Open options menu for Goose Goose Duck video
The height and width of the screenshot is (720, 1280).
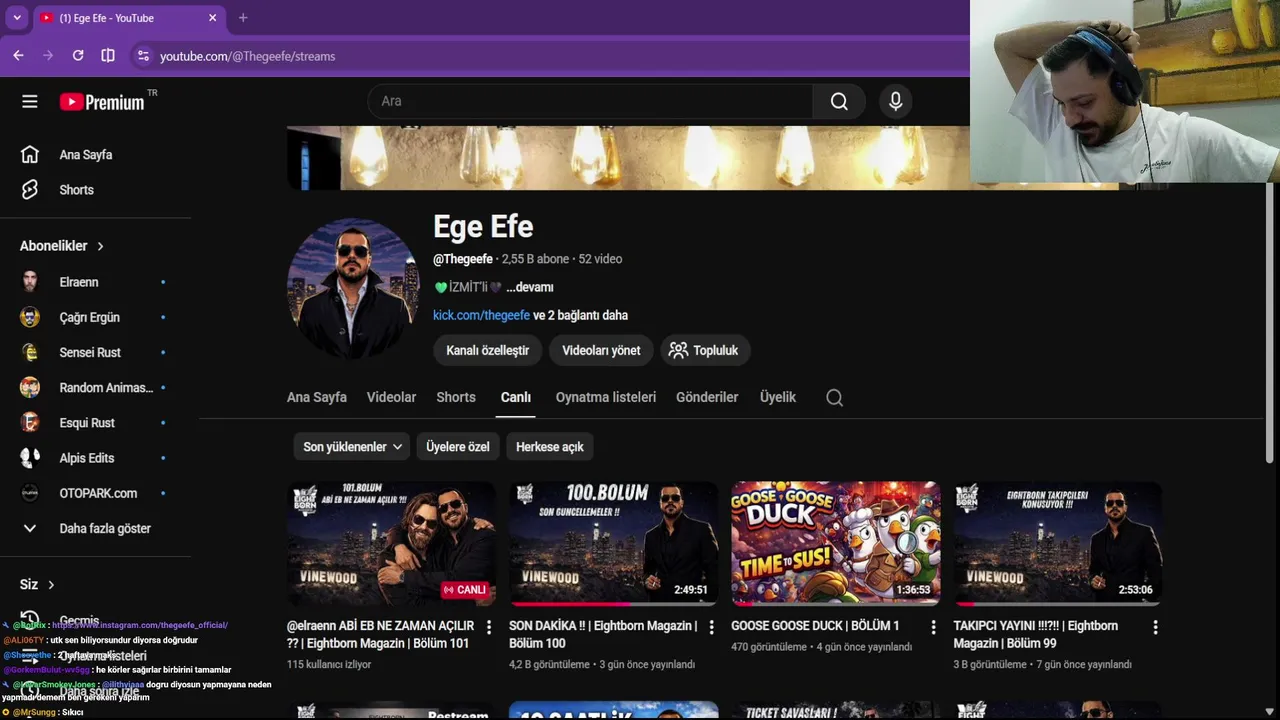click(933, 627)
